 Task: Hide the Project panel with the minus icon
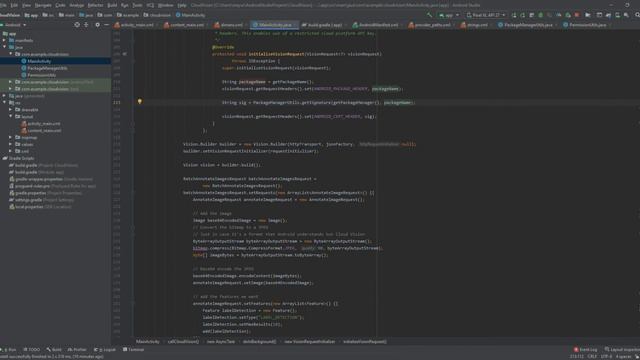click(x=106, y=25)
